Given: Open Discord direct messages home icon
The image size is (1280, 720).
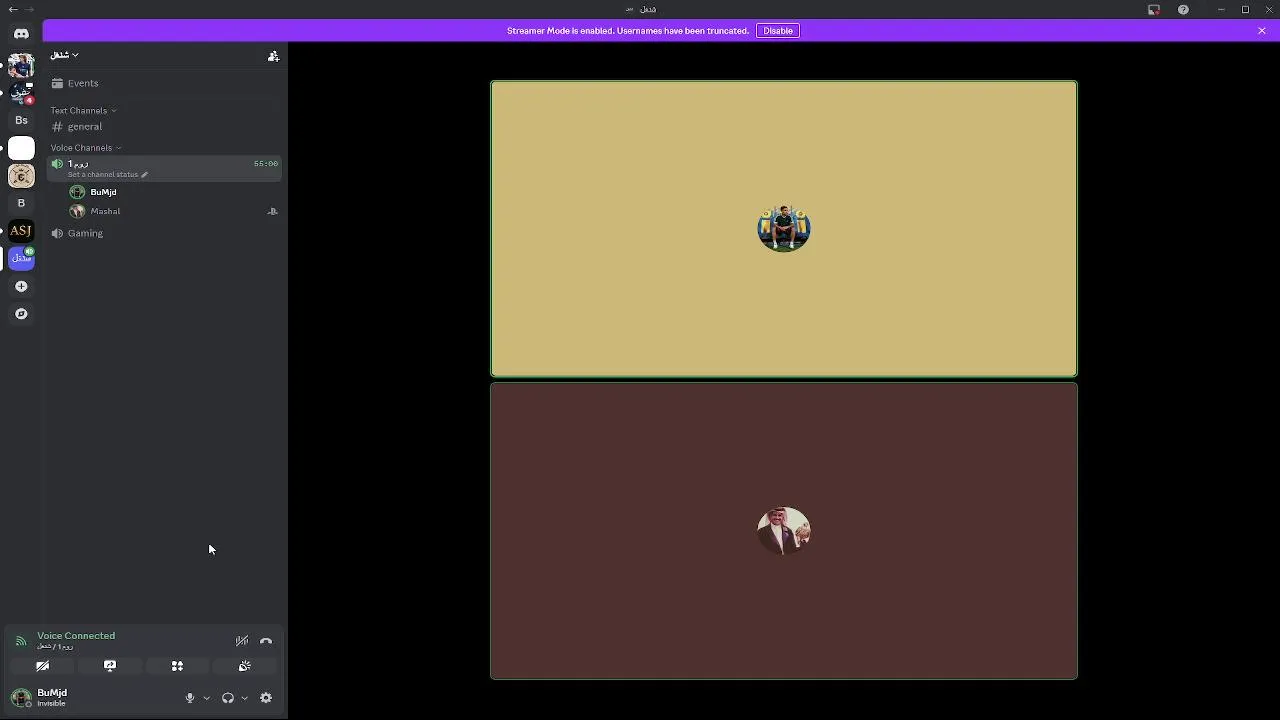Looking at the screenshot, I should click(21, 33).
